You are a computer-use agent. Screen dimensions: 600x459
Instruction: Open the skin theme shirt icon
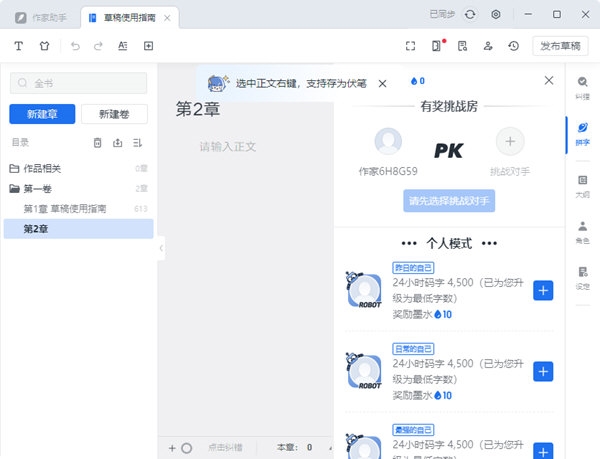click(44, 46)
